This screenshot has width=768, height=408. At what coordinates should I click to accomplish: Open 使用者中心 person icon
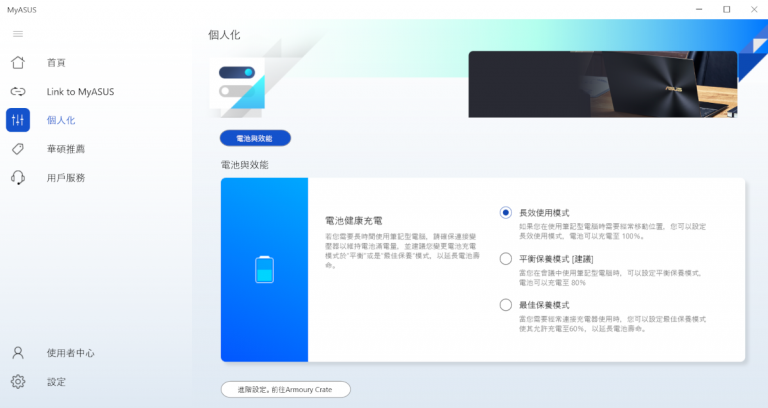18,353
